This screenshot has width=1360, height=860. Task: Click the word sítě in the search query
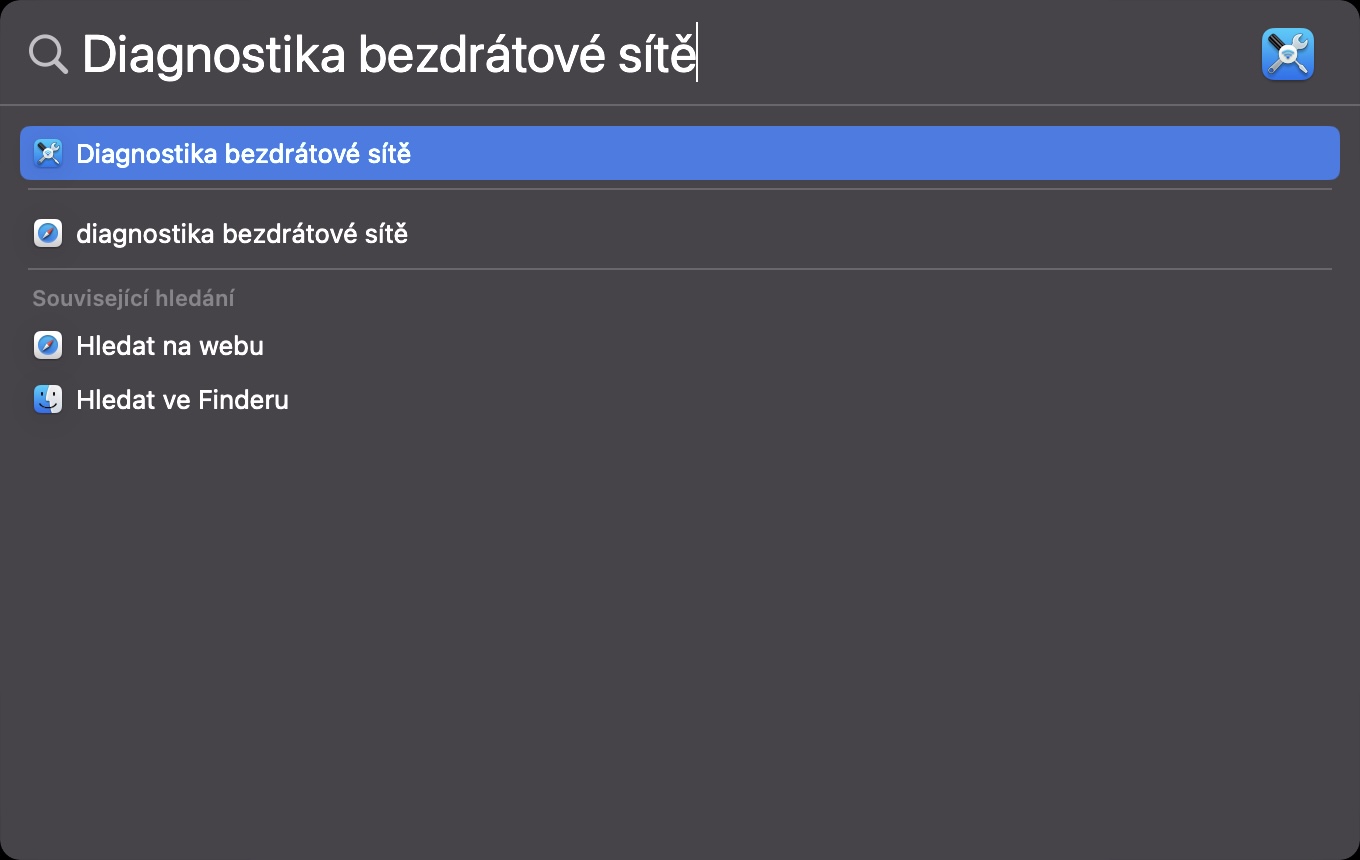tap(651, 54)
